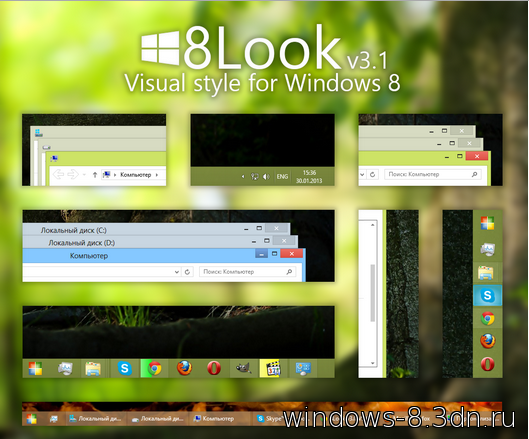Viewport: 529px width, 439px height.
Task: Switch input language via the ENG indicator
Action: [x=282, y=176]
